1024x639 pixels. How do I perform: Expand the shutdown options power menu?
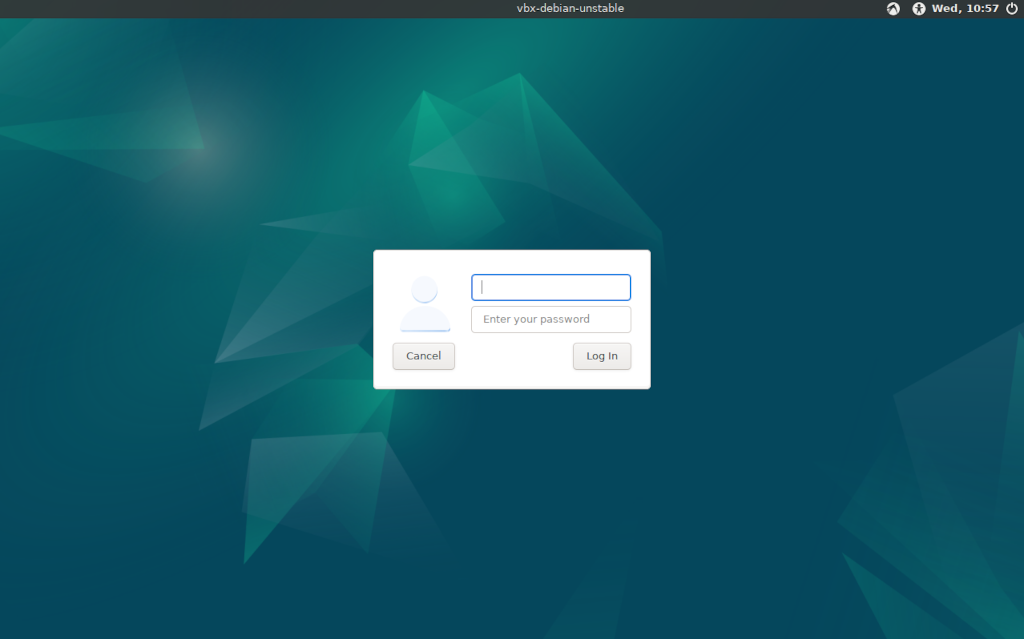click(1012, 8)
